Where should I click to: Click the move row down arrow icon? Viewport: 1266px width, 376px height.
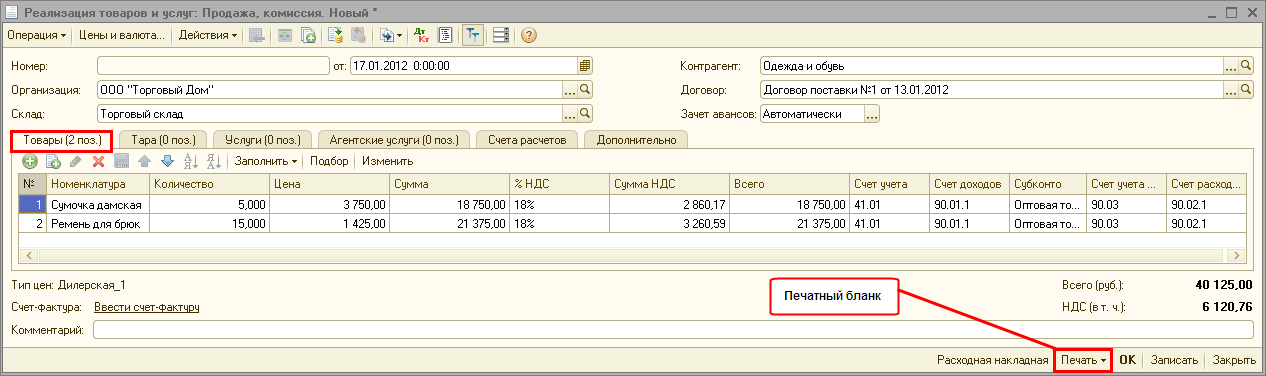click(x=167, y=161)
